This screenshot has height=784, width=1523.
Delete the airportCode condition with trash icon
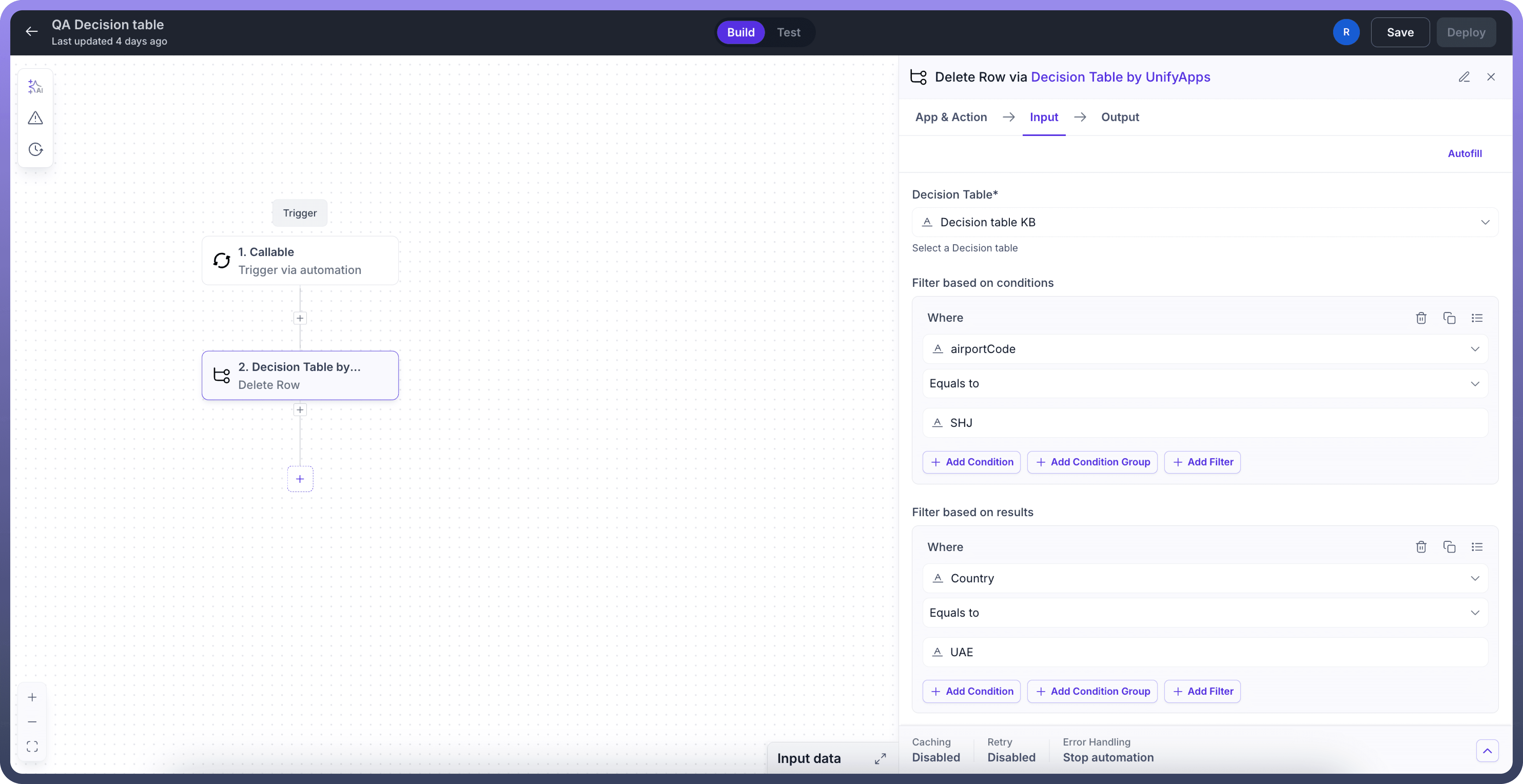click(x=1421, y=318)
